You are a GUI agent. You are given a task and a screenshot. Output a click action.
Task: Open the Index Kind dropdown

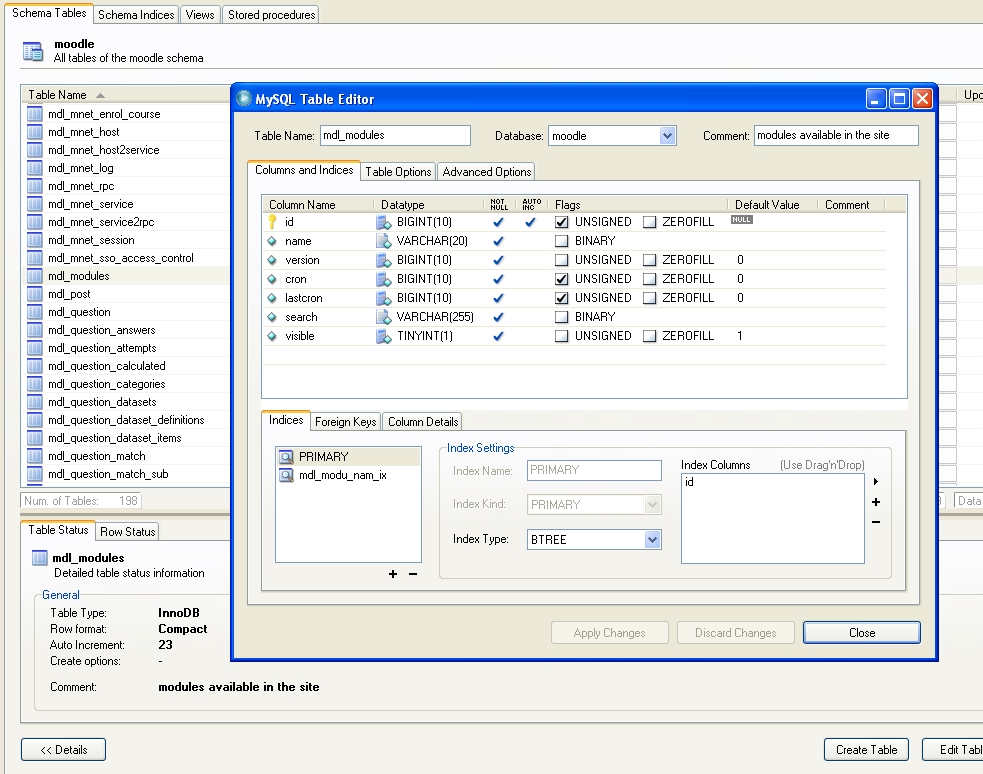click(x=653, y=505)
